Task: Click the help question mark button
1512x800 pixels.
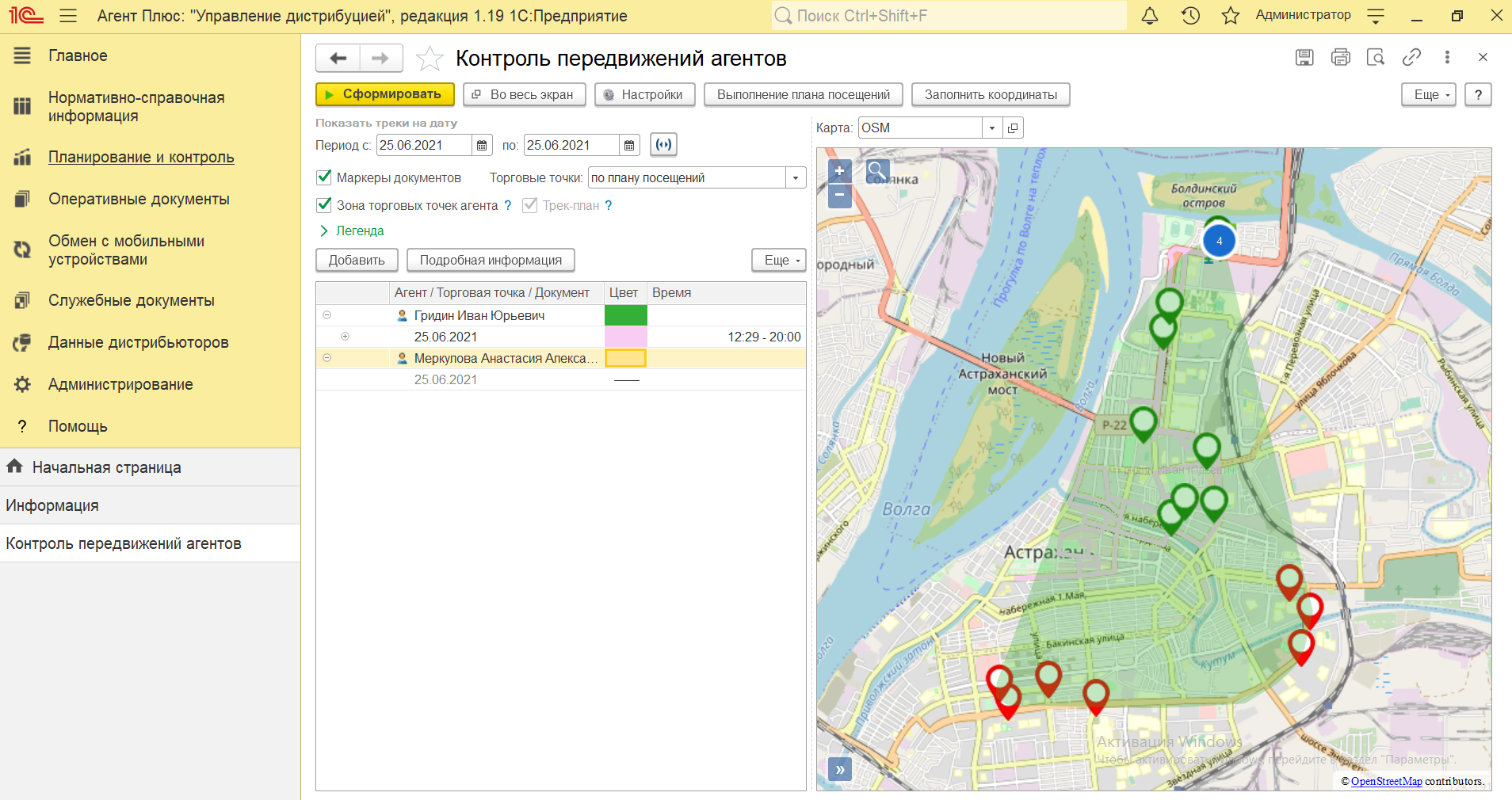Action: click(1478, 94)
